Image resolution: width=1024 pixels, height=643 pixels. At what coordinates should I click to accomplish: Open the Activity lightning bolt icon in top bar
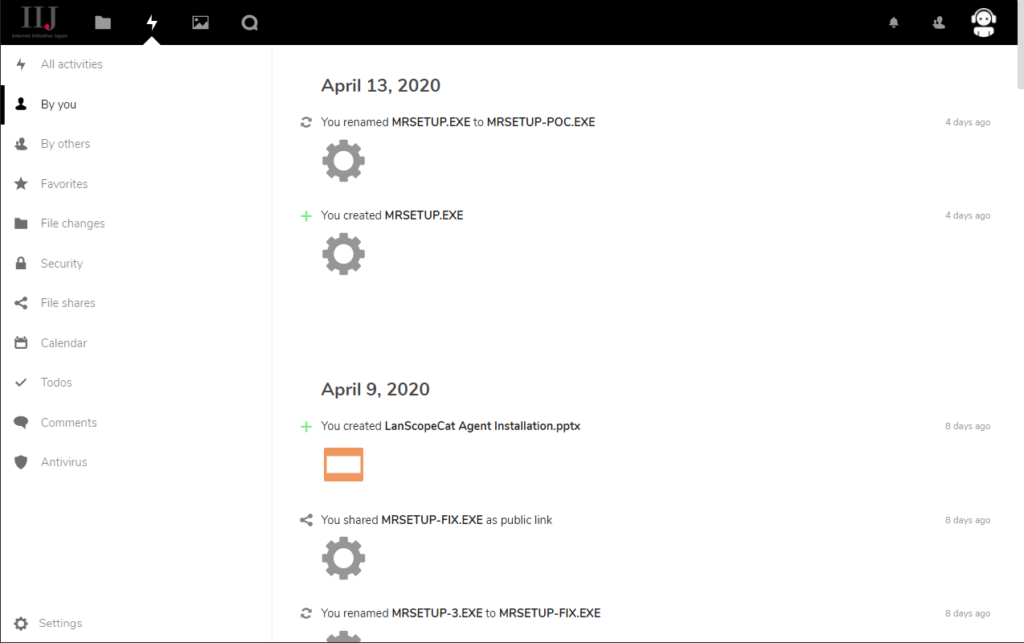pyautogui.click(x=152, y=22)
